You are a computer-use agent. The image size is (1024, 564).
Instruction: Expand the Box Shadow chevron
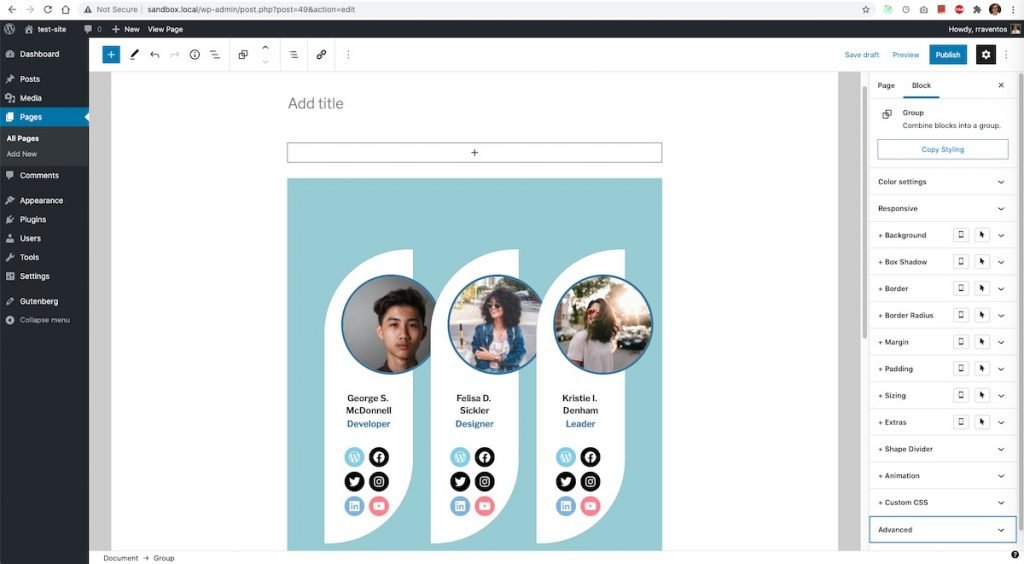tap(1001, 262)
